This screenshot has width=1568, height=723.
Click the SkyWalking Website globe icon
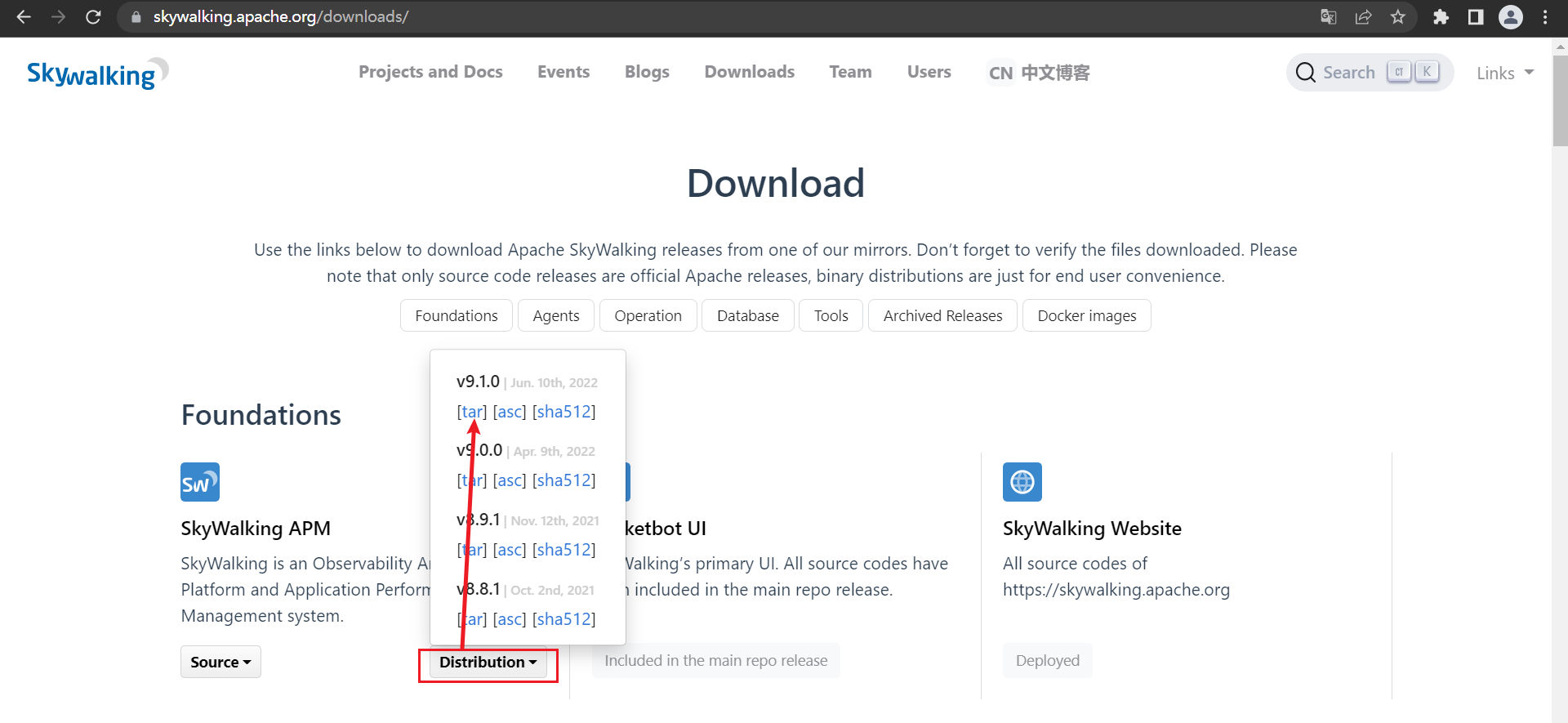click(x=1022, y=482)
